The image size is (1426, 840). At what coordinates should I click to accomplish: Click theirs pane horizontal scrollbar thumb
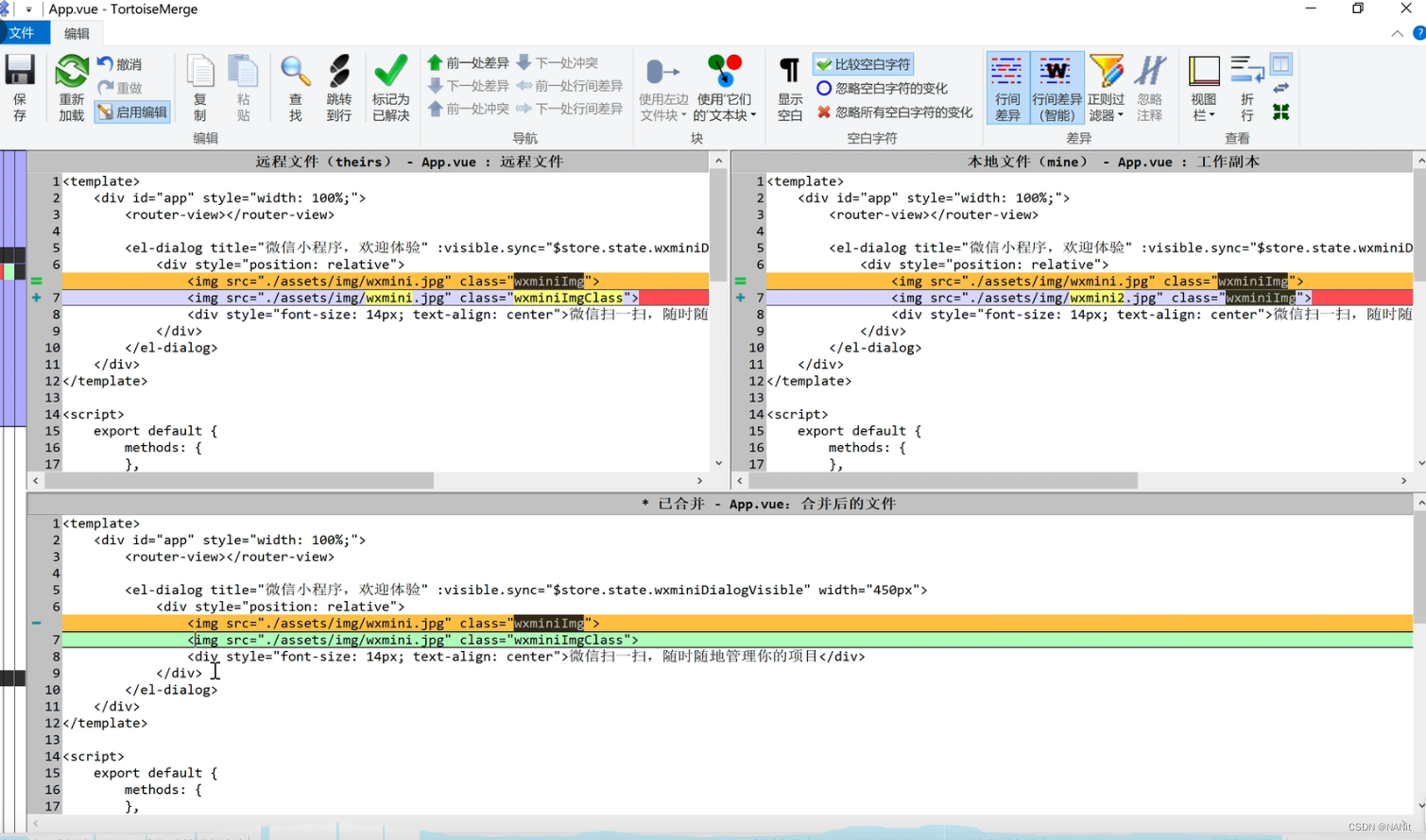coord(239,480)
